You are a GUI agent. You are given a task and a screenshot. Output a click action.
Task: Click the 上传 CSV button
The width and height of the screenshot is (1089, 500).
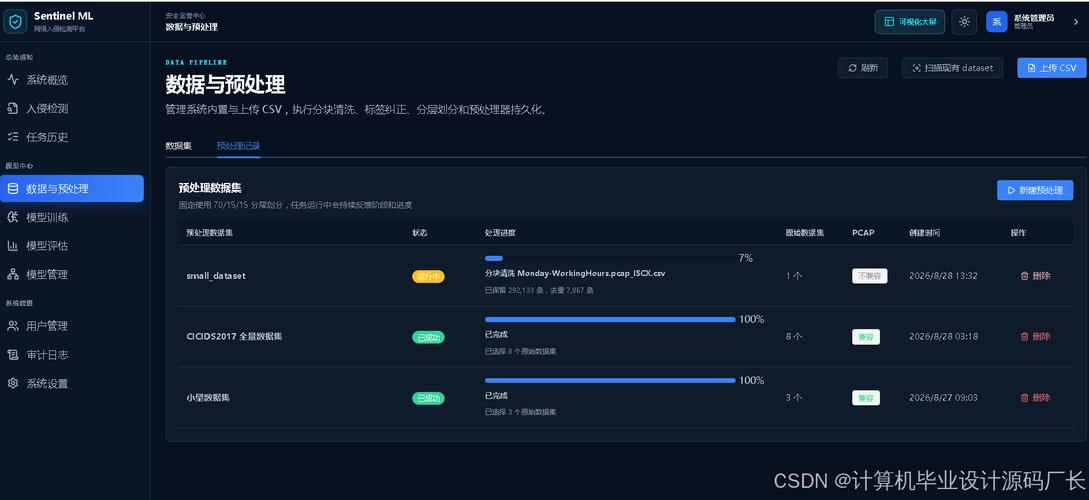point(1051,67)
